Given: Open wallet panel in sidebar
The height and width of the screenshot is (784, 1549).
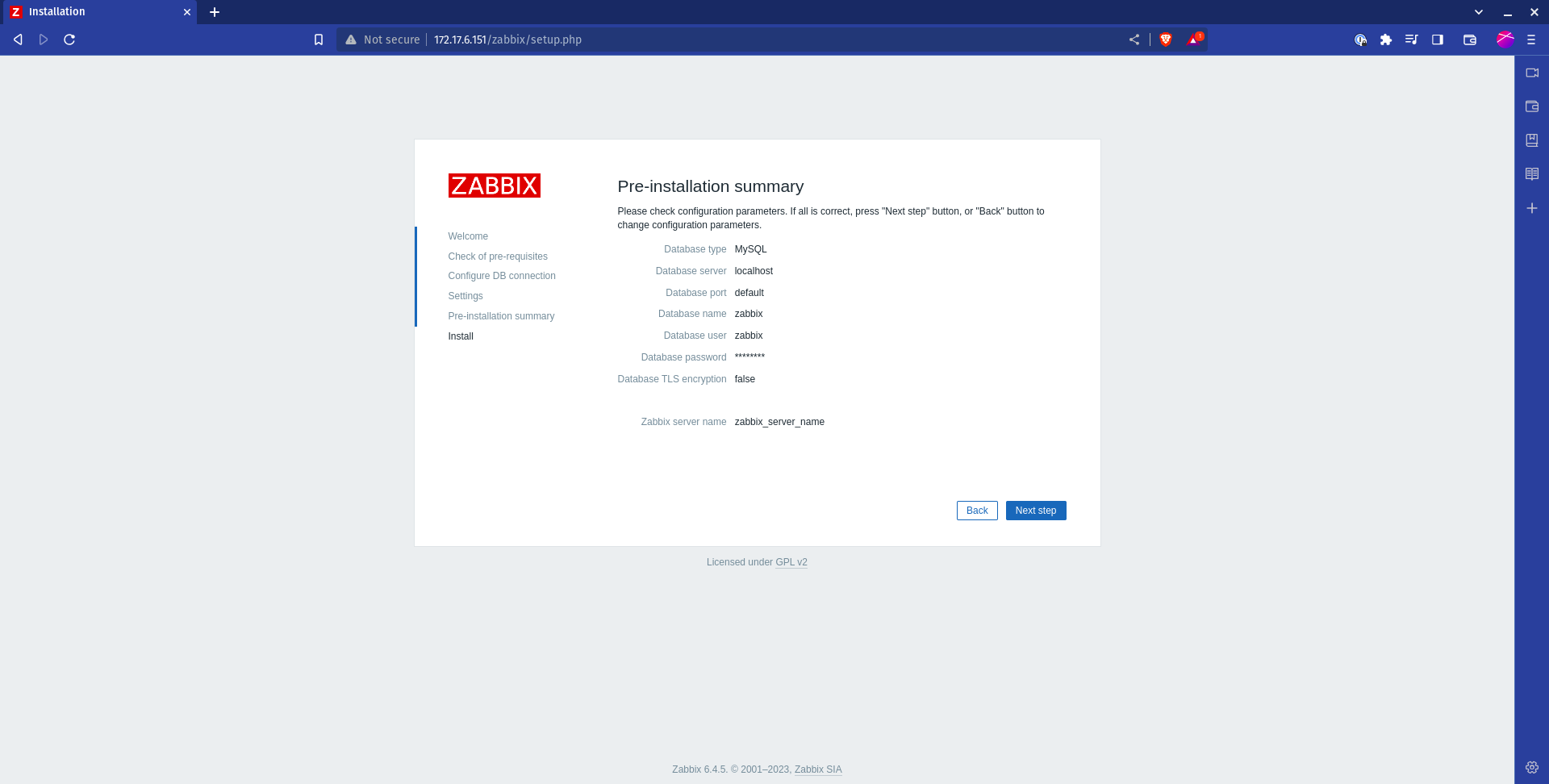Looking at the screenshot, I should pos(1532,106).
